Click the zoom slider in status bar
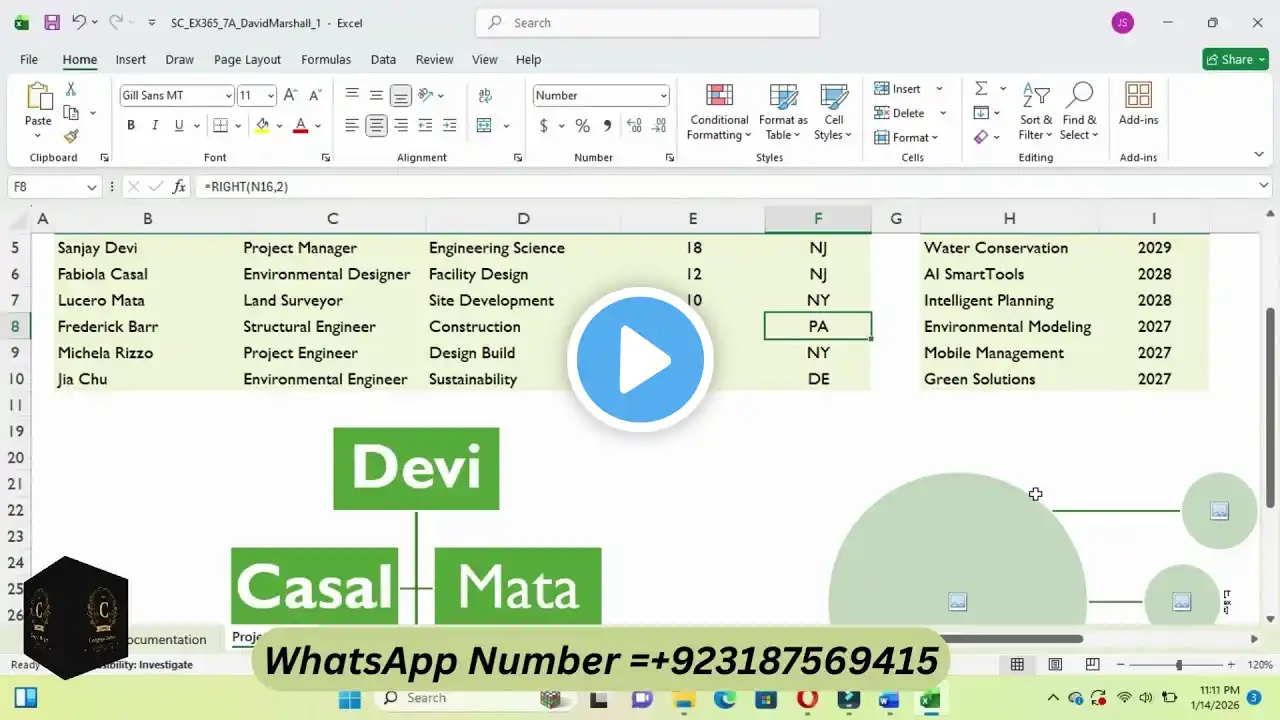 pyautogui.click(x=1179, y=665)
